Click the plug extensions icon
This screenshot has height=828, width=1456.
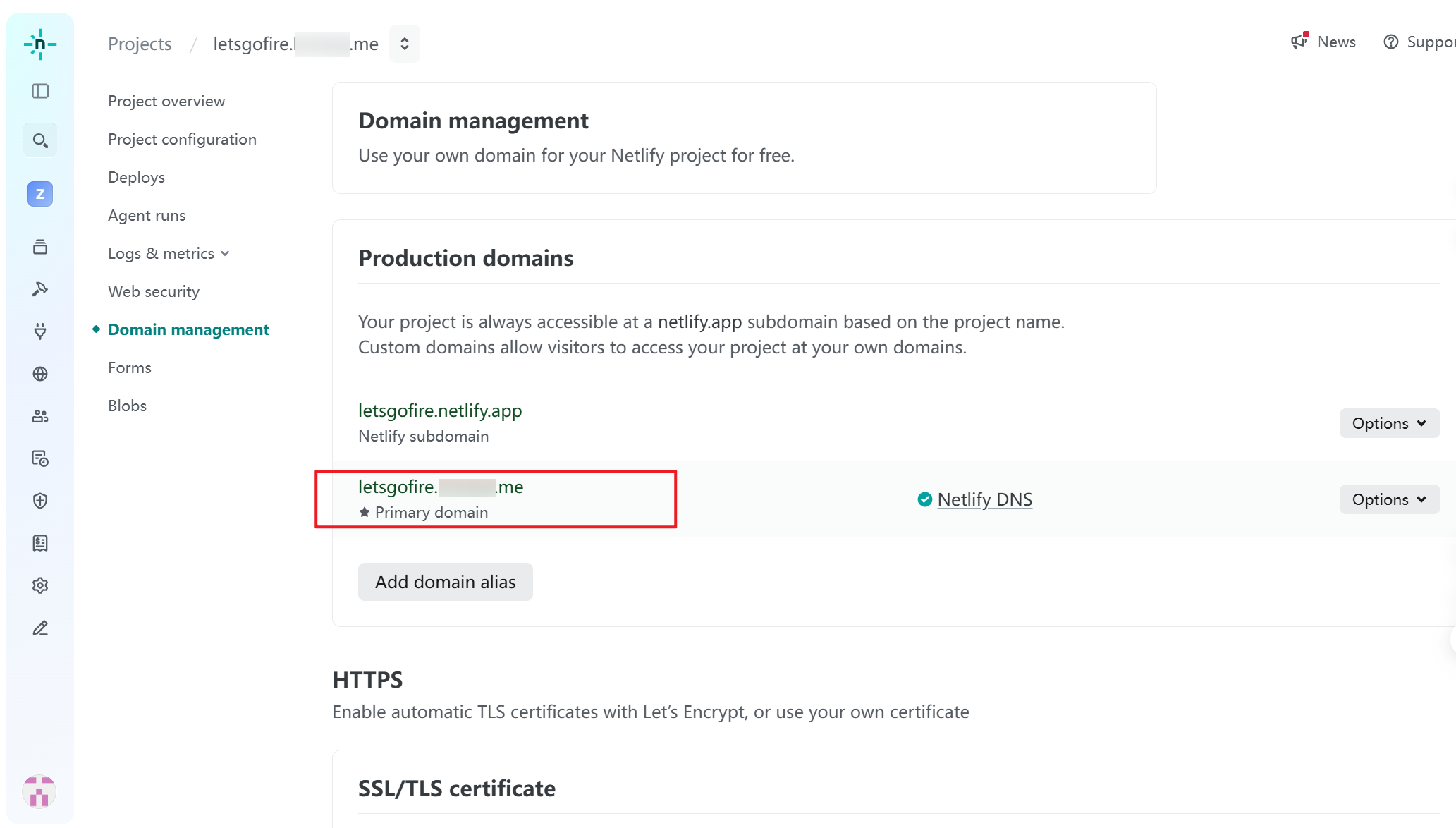click(x=40, y=331)
